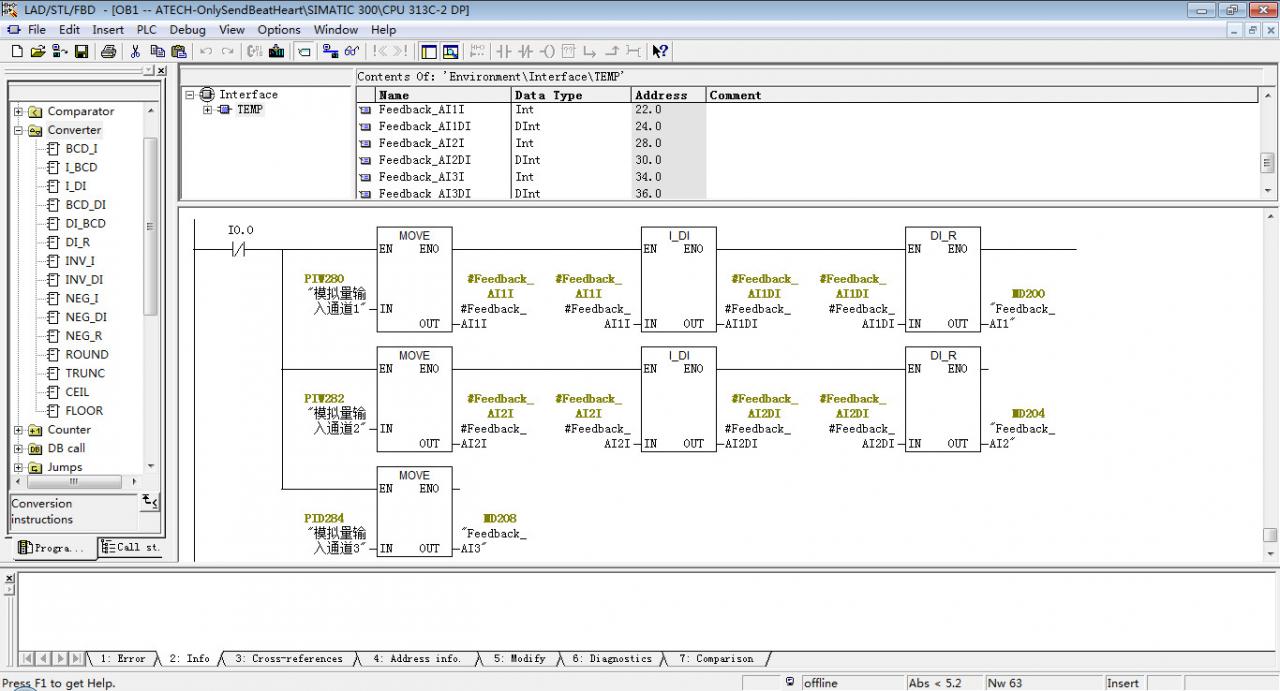Screen dimensions: 1280x691
Task: Click the context Help arrow icon
Action: pos(659,51)
